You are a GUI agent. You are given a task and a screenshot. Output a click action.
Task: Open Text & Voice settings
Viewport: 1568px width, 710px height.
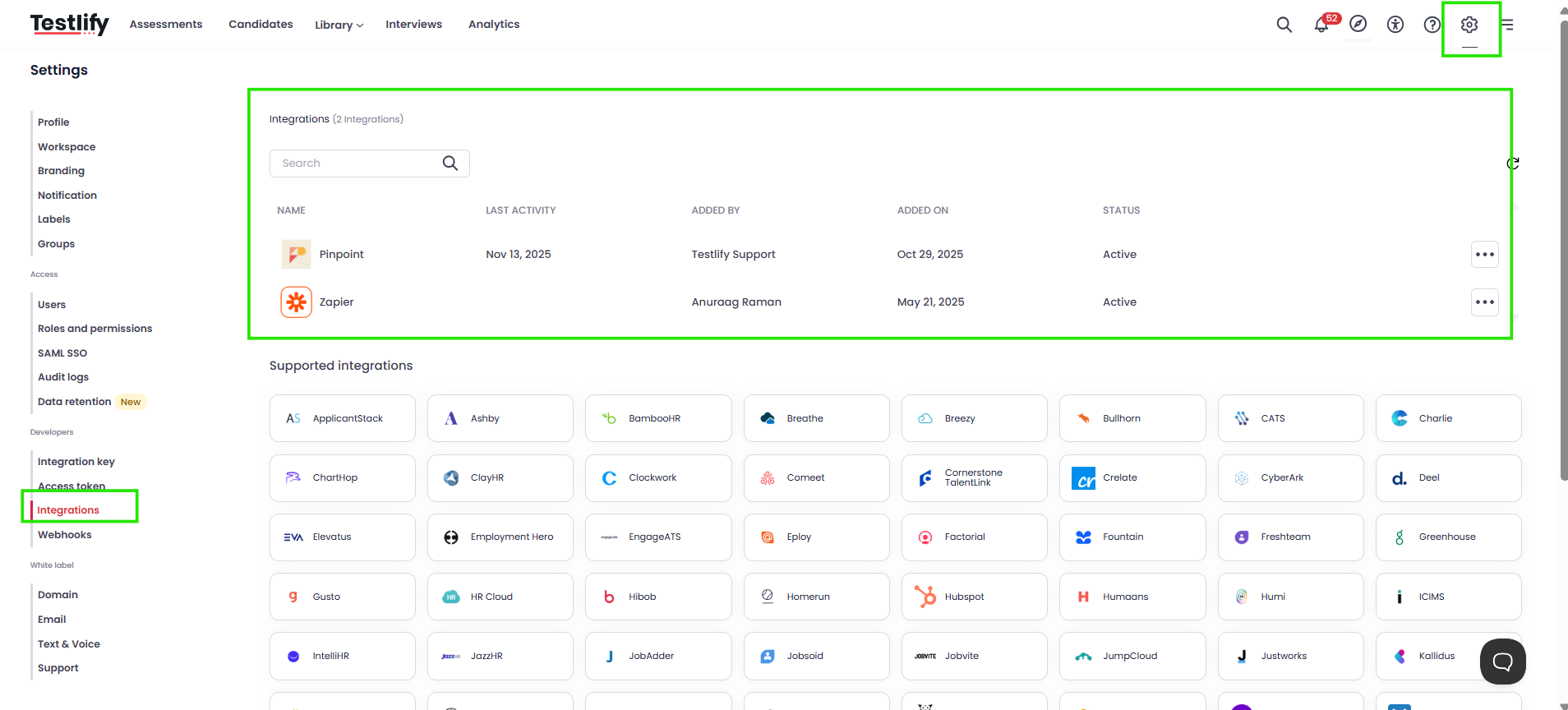[x=69, y=644]
